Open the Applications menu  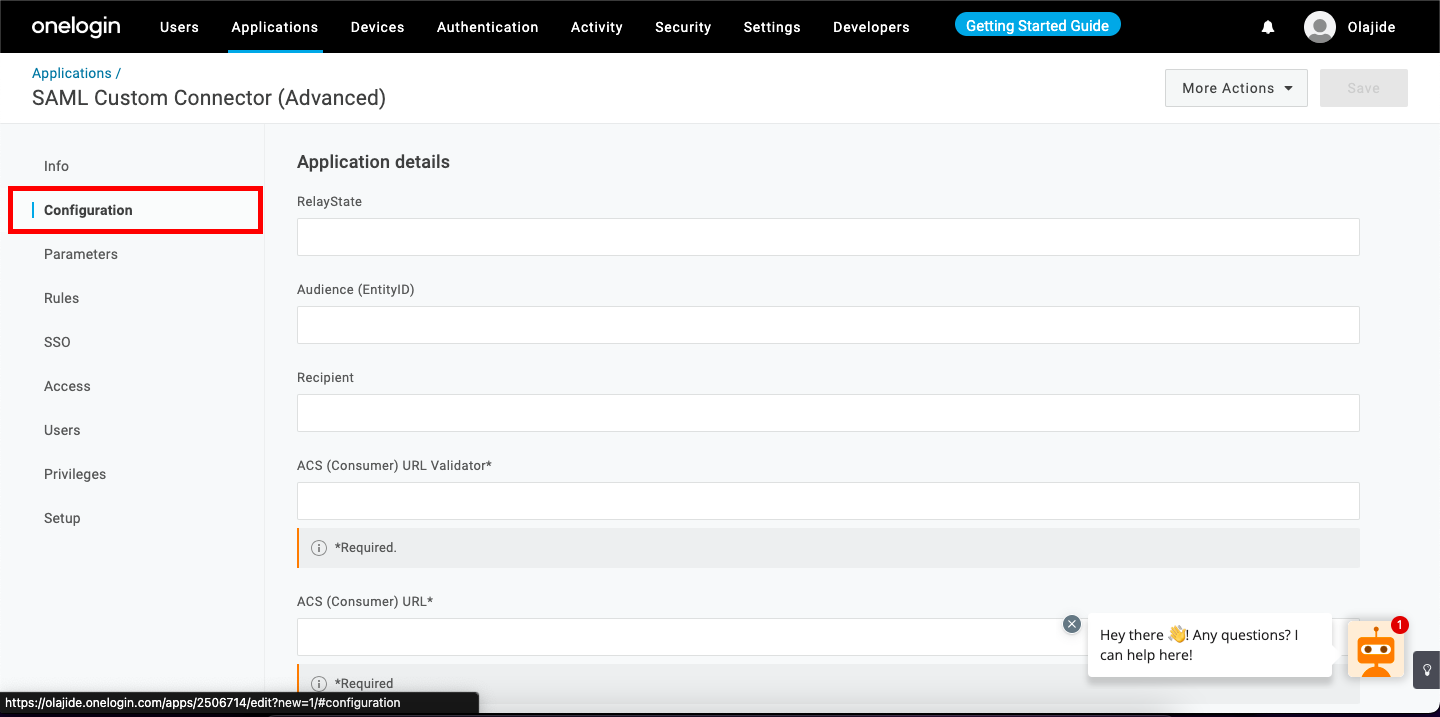click(275, 27)
